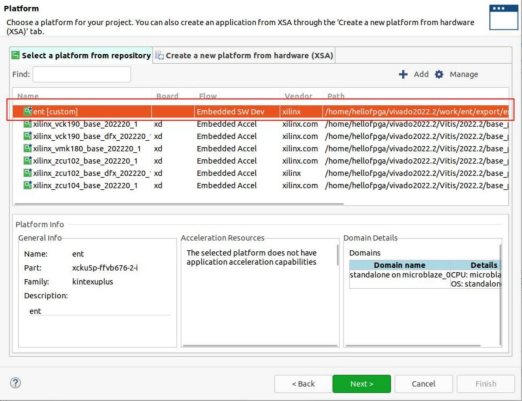
Task: Click the Add plus icon
Action: point(403,74)
